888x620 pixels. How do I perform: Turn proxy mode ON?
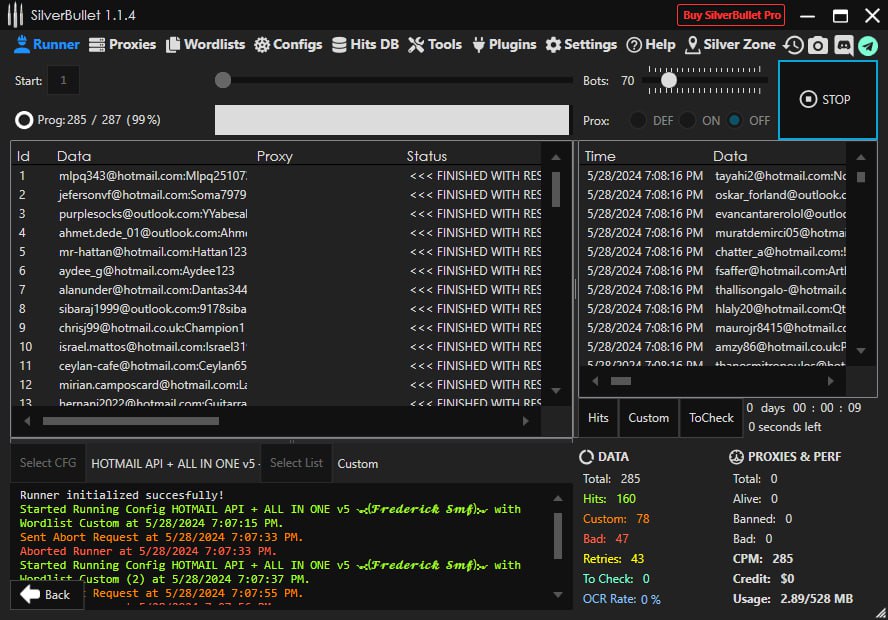click(x=687, y=120)
